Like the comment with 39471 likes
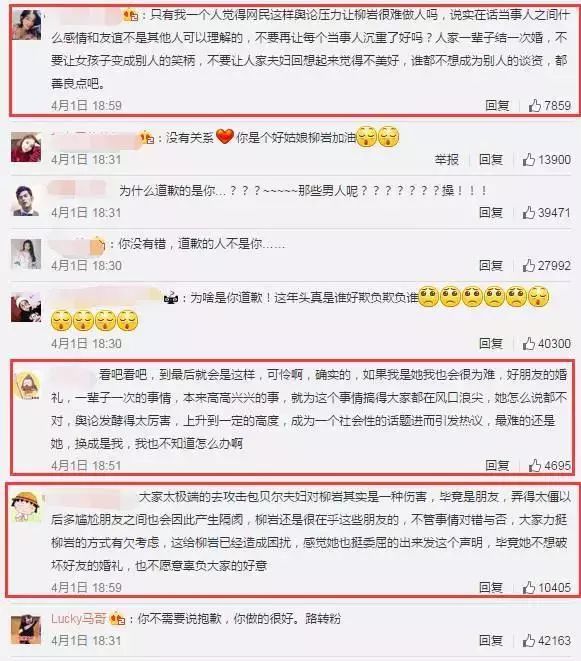581x661 pixels. [529, 212]
